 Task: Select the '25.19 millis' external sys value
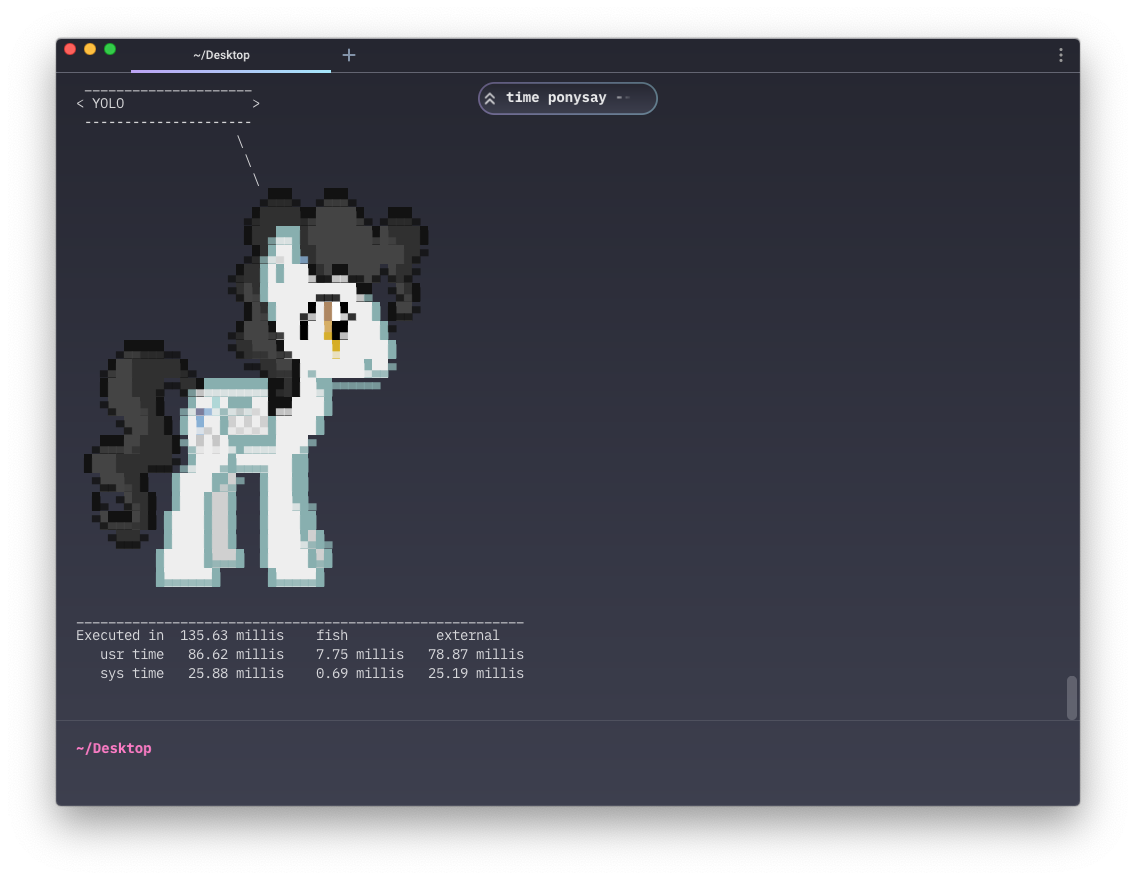pos(475,673)
